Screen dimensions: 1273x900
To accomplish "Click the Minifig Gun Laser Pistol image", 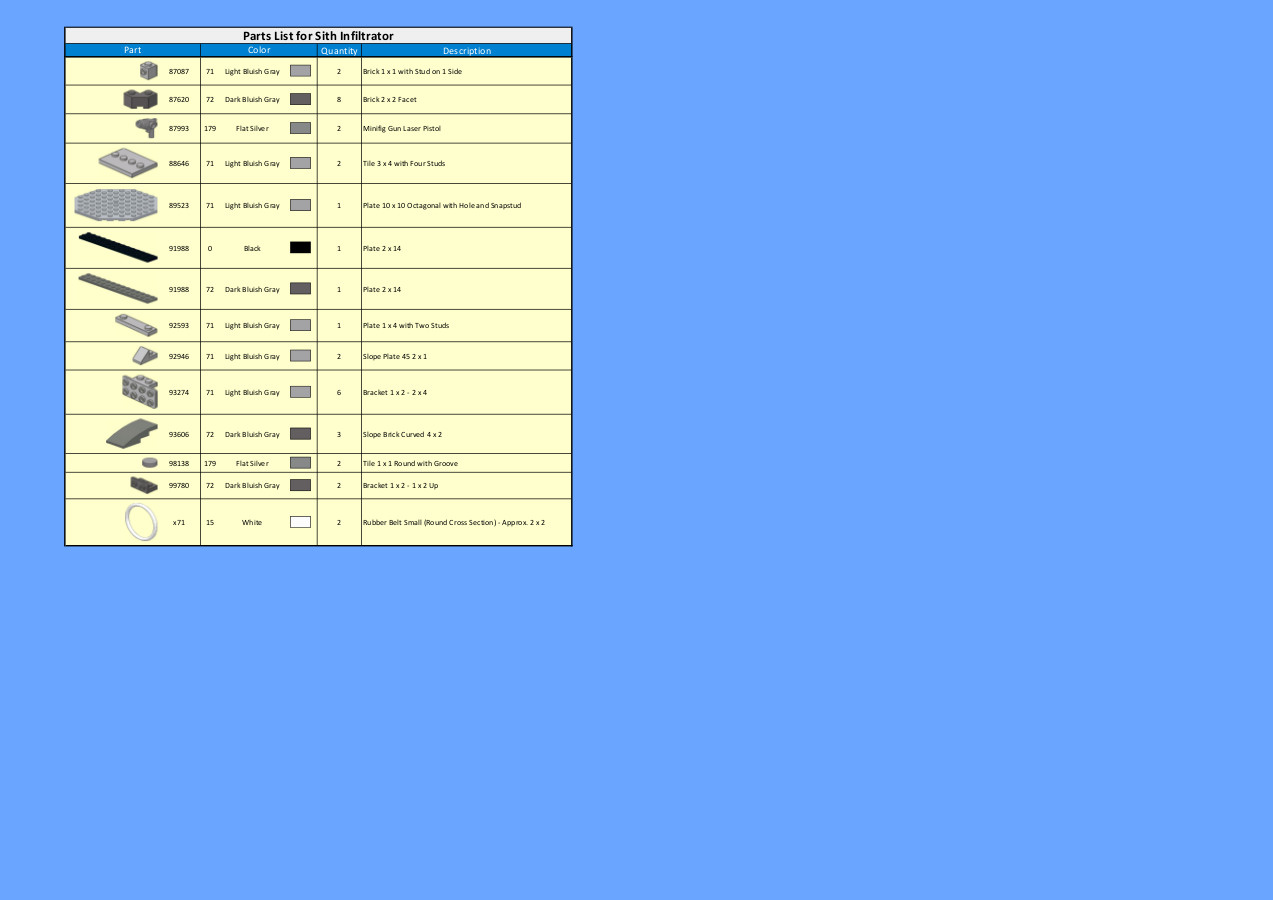I will click(147, 127).
